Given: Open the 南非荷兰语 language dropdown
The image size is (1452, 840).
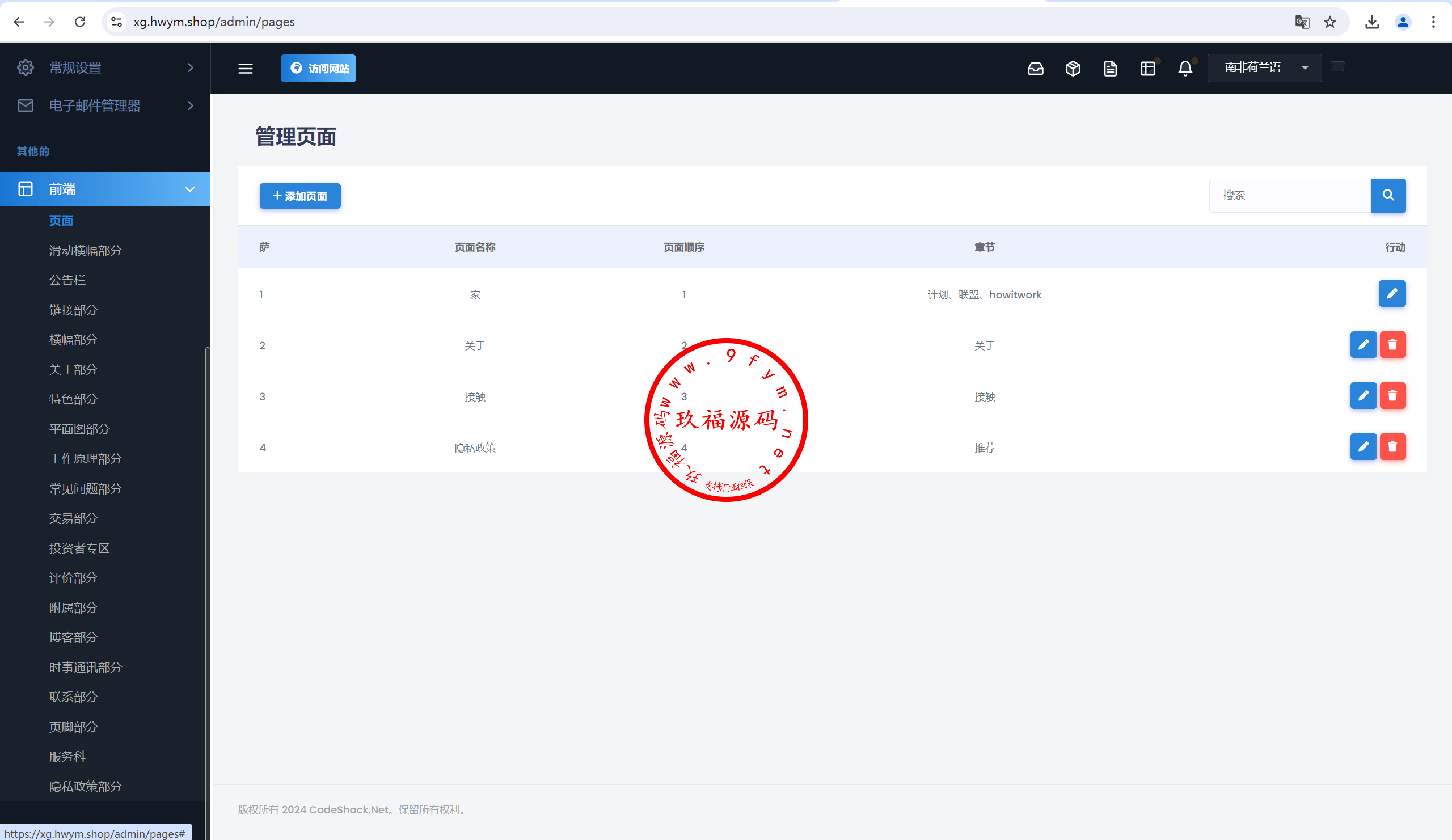Looking at the screenshot, I should [x=1264, y=68].
